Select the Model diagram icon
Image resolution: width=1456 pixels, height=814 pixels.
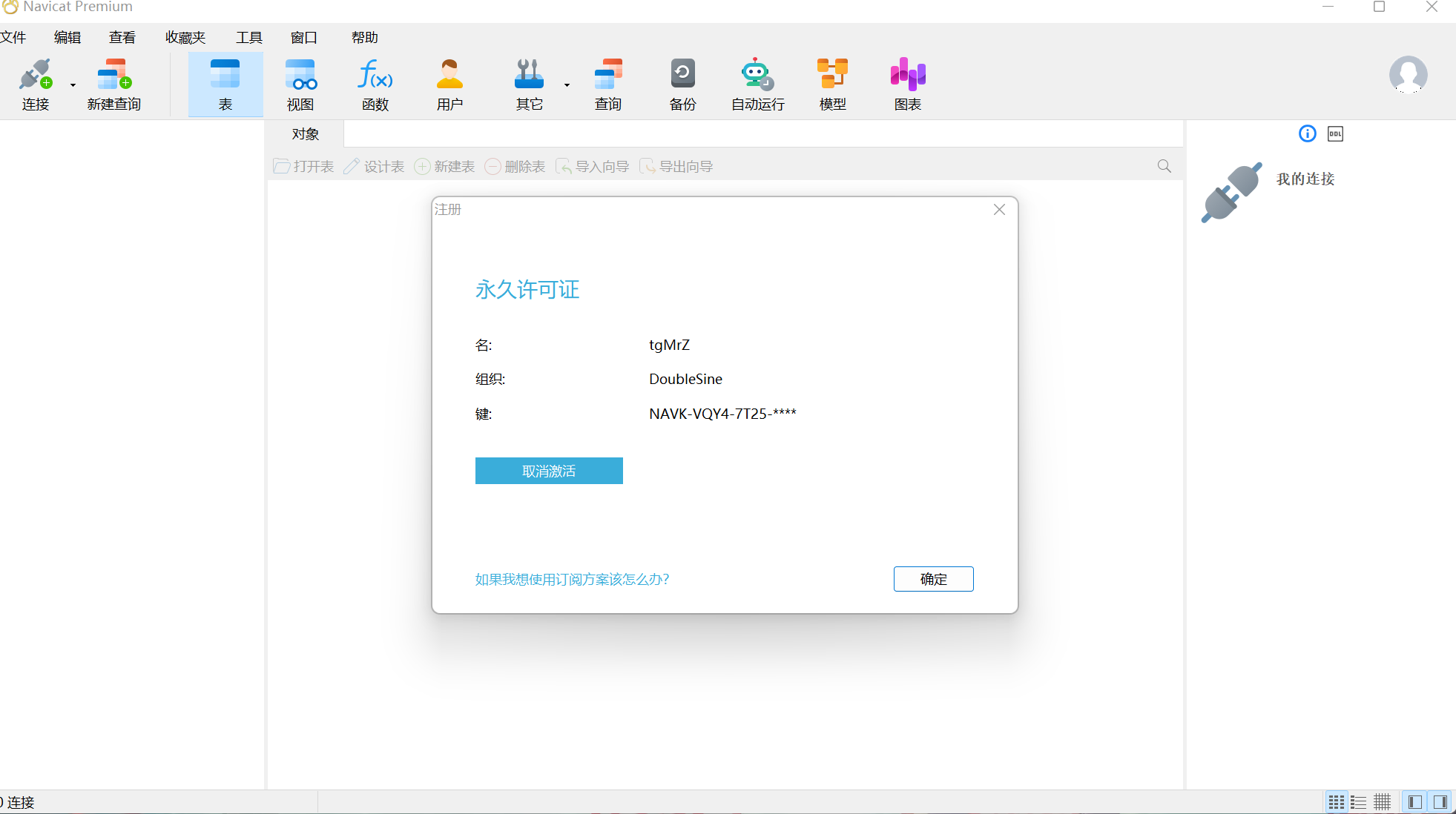(832, 74)
